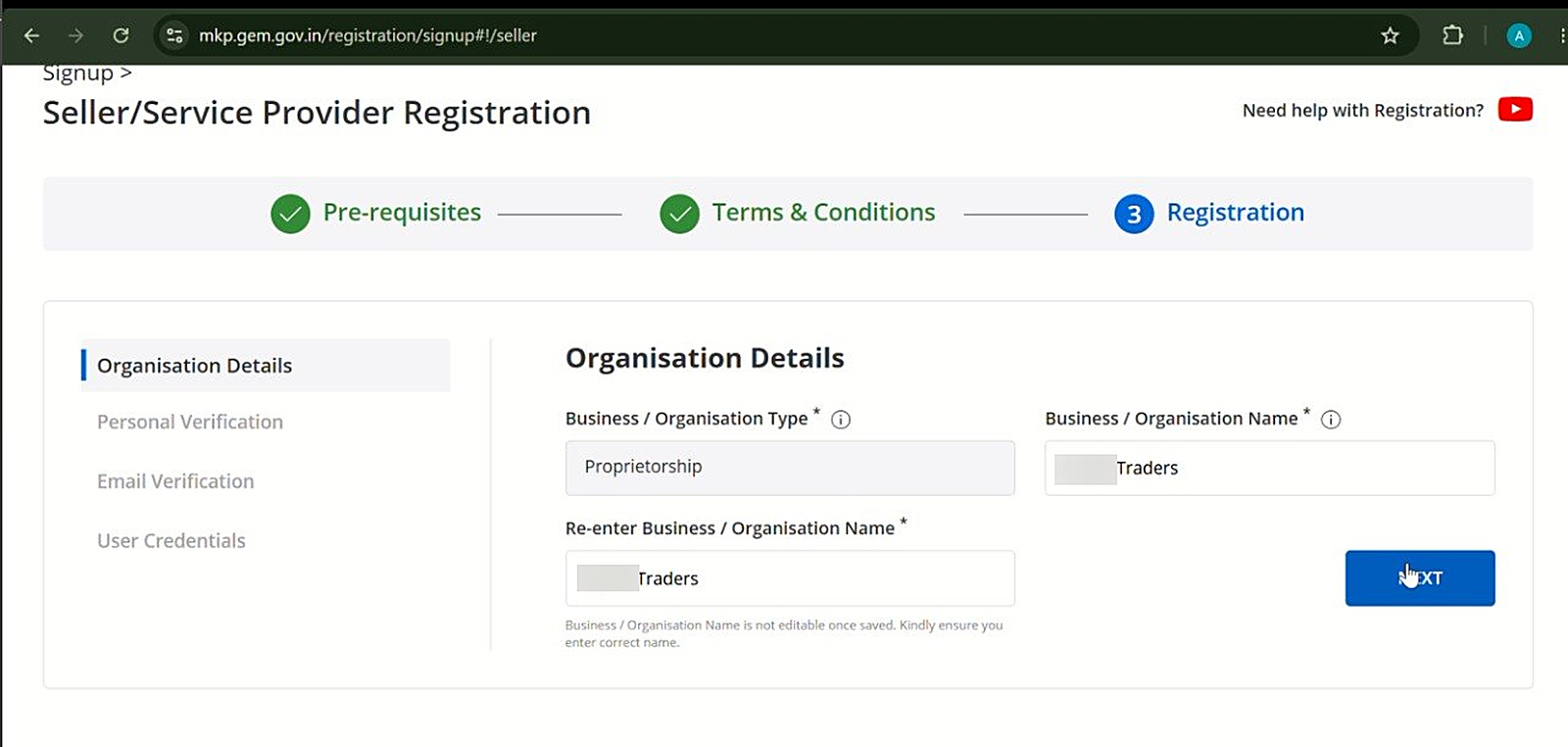Click the Business / Organisation Name field
The width and height of the screenshot is (1568, 747).
[x=1270, y=468]
